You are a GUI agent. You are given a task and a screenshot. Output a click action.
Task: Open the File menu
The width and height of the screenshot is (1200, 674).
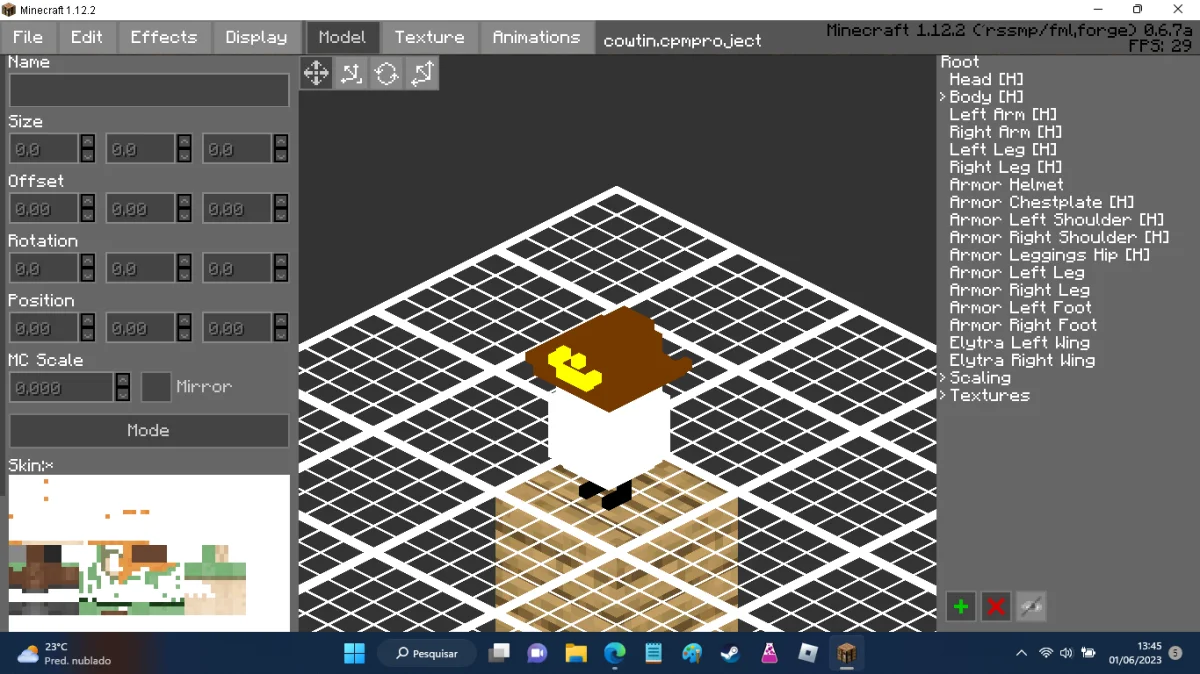[28, 37]
